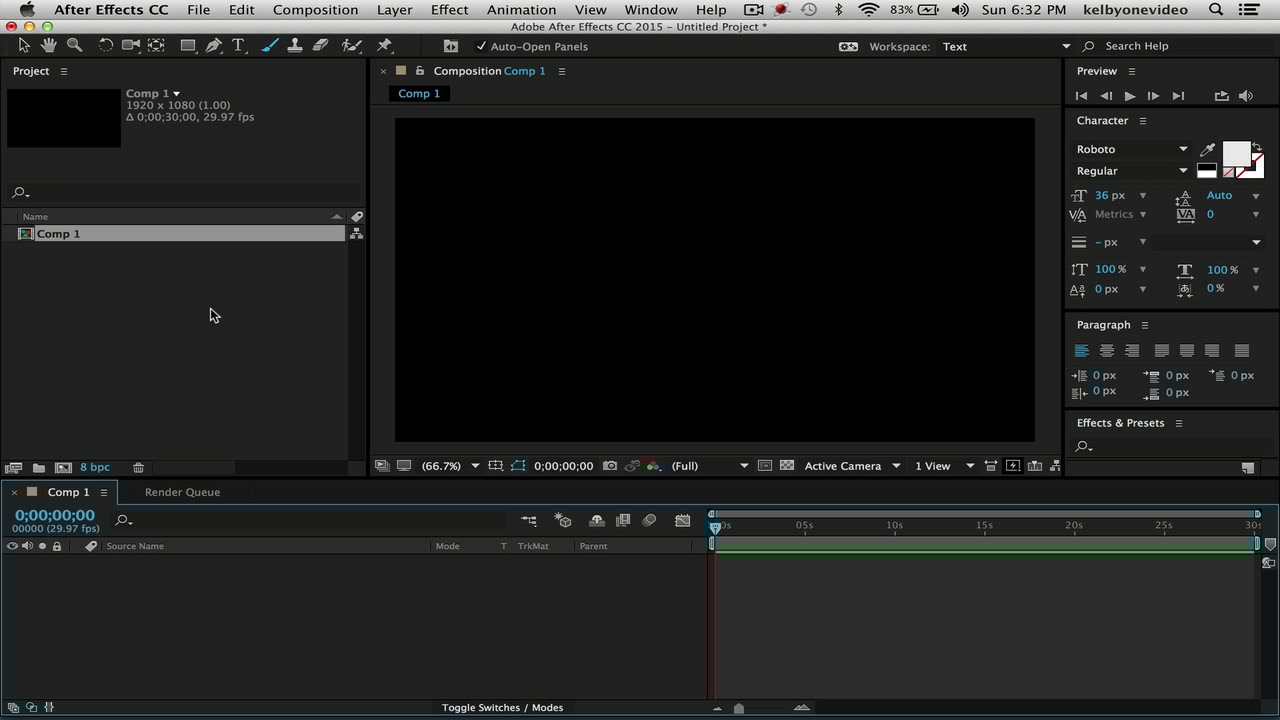Select the Rectangle shape tool

coord(188,45)
